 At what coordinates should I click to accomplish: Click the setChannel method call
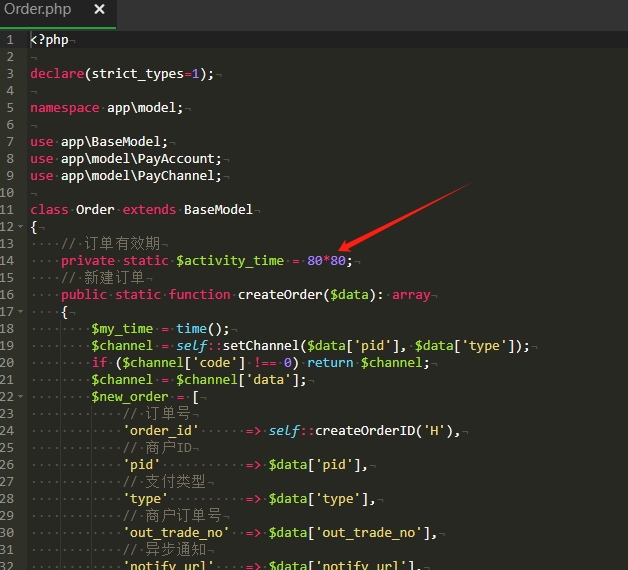pos(261,346)
